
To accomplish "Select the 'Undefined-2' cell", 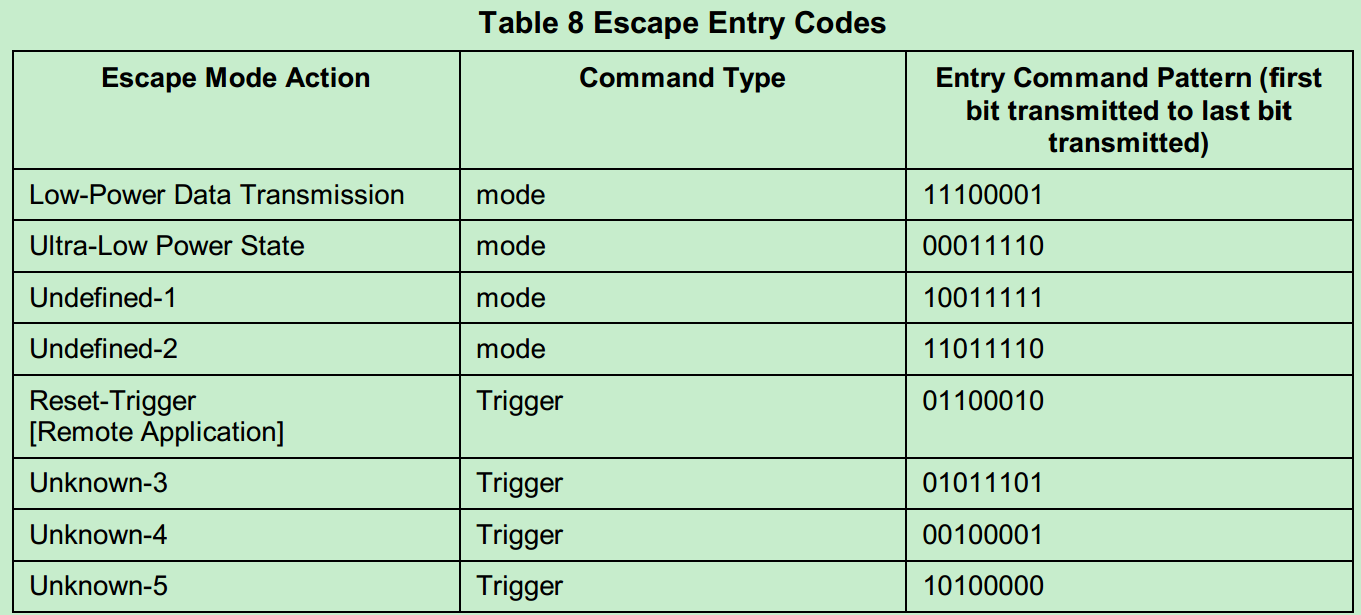I will [x=103, y=349].
